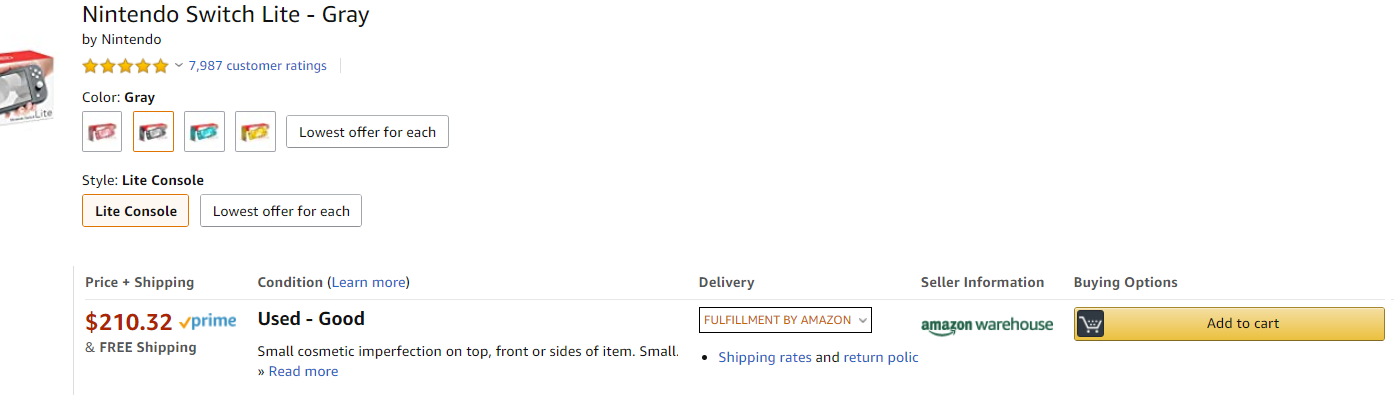Image resolution: width=1394 pixels, height=395 pixels.
Task: Click the Add to cart button
Action: click(x=1229, y=324)
